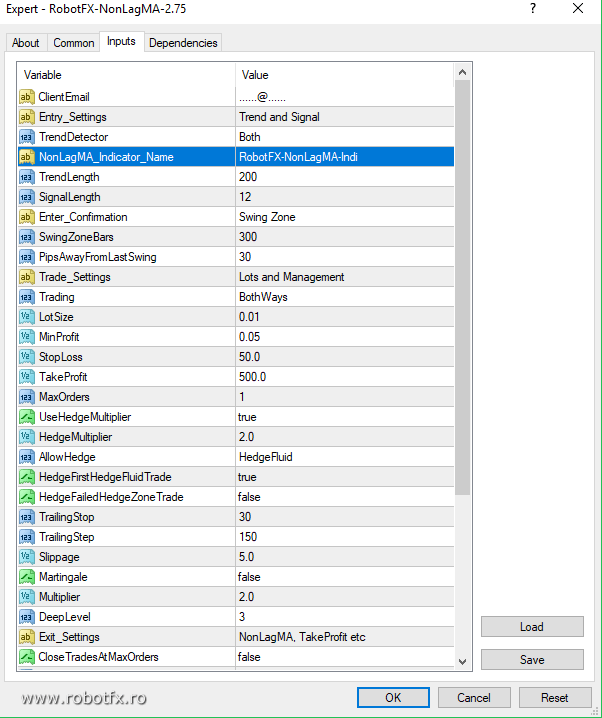Click the double icon beside TakeProfit
The width and height of the screenshot is (602, 718).
tap(27, 377)
